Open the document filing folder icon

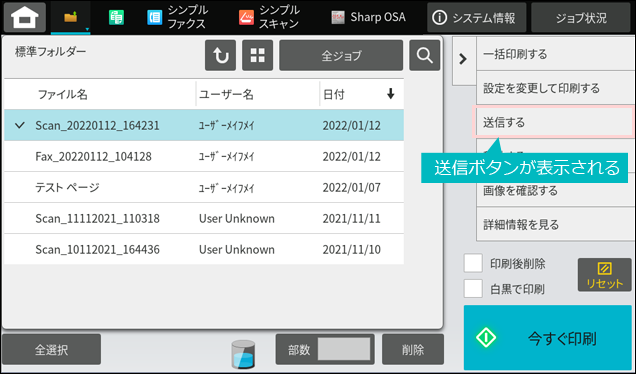tap(71, 17)
